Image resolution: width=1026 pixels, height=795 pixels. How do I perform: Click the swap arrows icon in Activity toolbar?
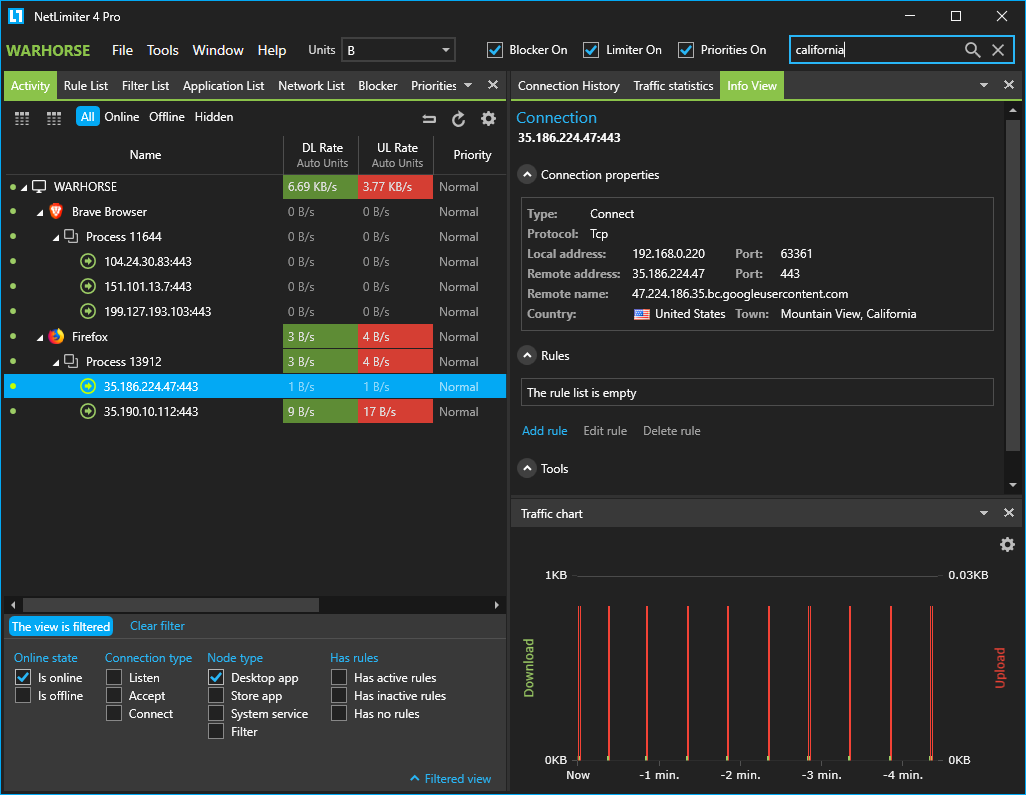(x=429, y=119)
